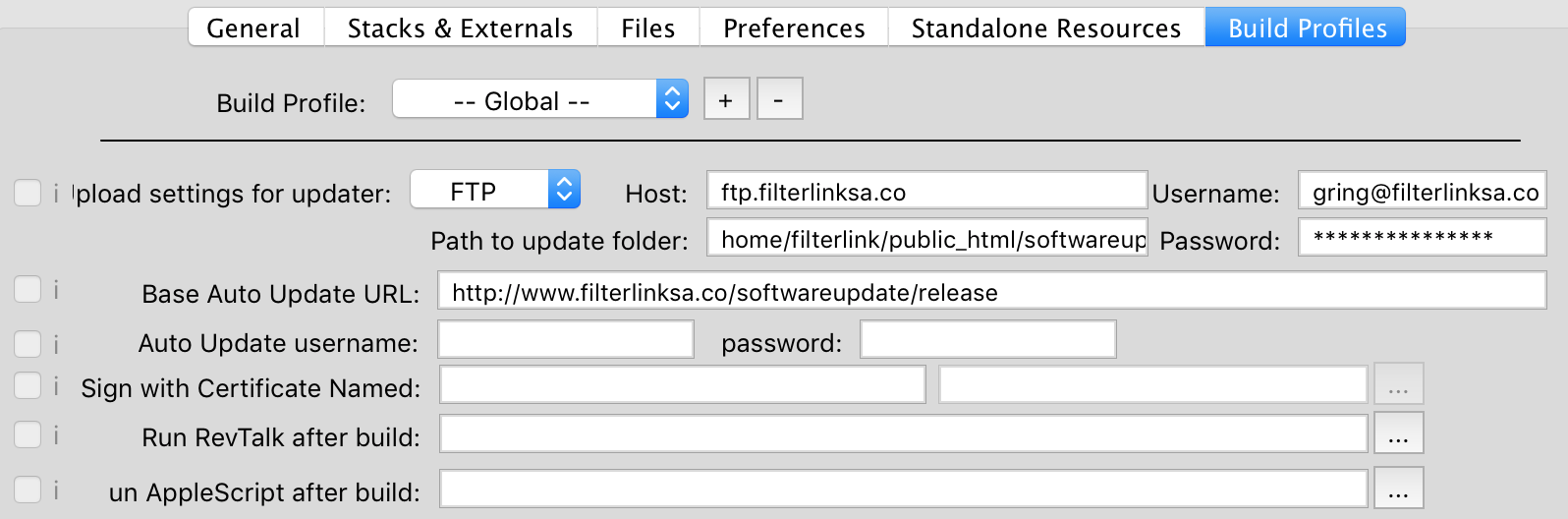Image resolution: width=1568 pixels, height=519 pixels.
Task: Enable the upload settings for updater checkbox
Action: pos(28,193)
